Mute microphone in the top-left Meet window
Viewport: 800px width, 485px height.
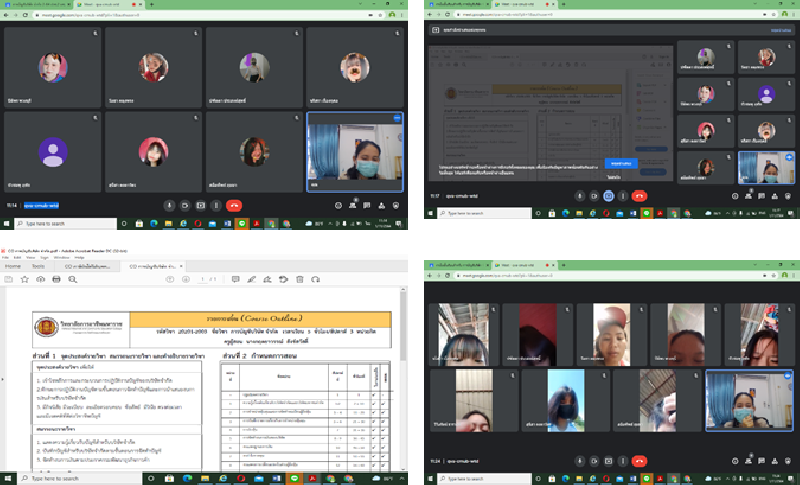169,204
